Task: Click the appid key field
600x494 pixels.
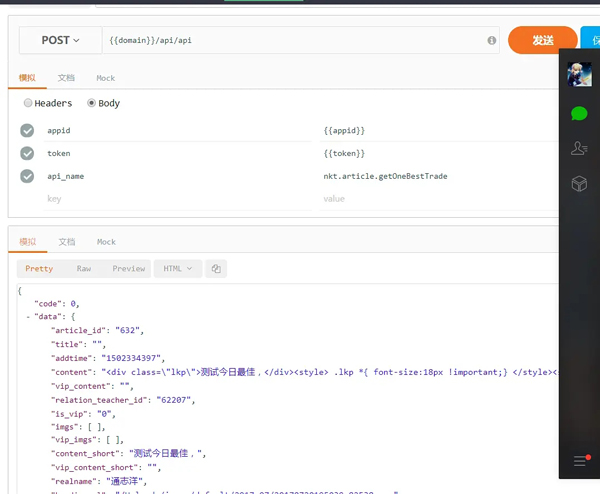Action: (178, 130)
